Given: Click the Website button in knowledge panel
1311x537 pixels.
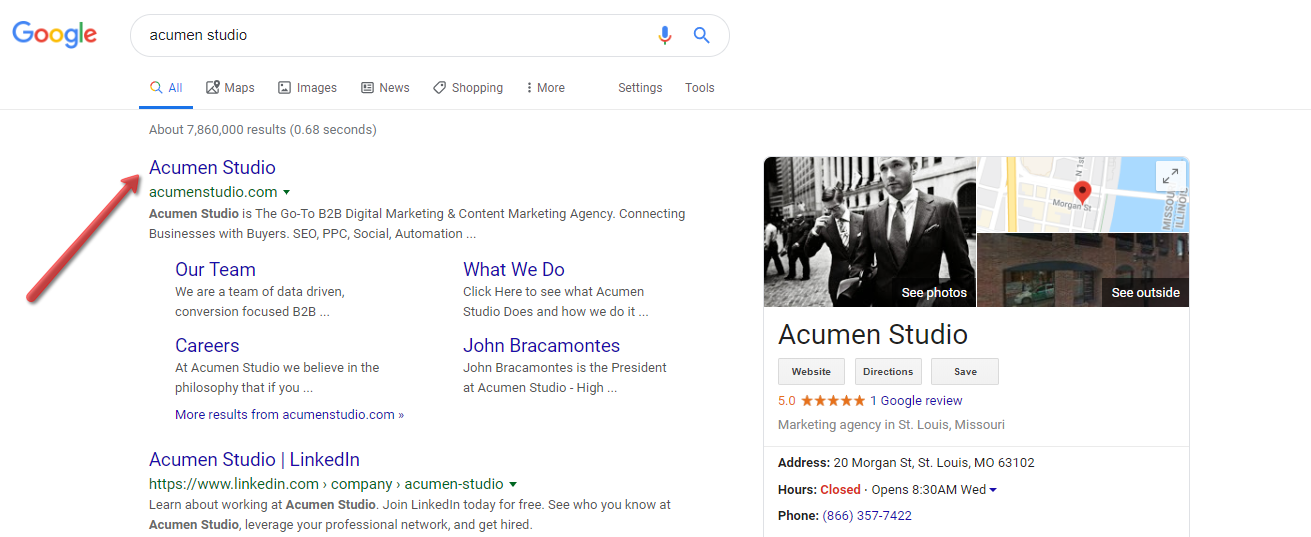Looking at the screenshot, I should click(811, 371).
